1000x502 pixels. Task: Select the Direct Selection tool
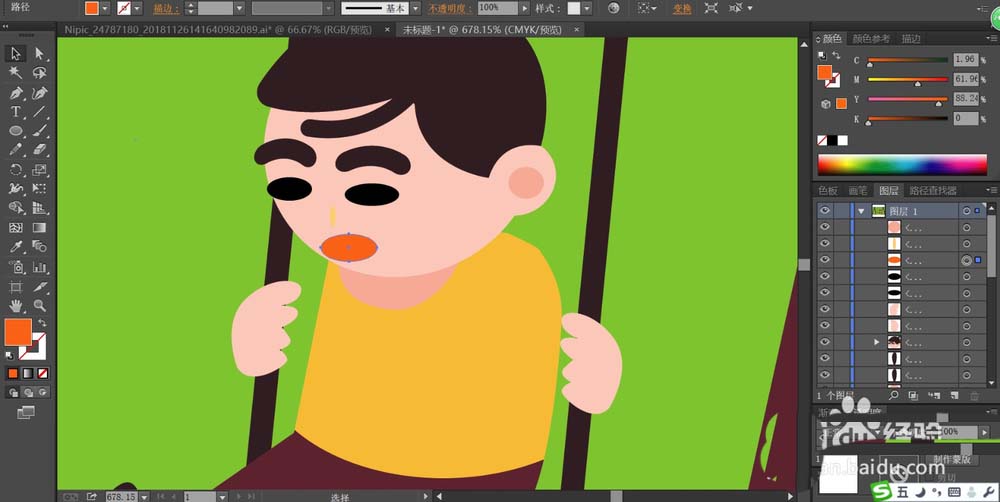pos(40,54)
